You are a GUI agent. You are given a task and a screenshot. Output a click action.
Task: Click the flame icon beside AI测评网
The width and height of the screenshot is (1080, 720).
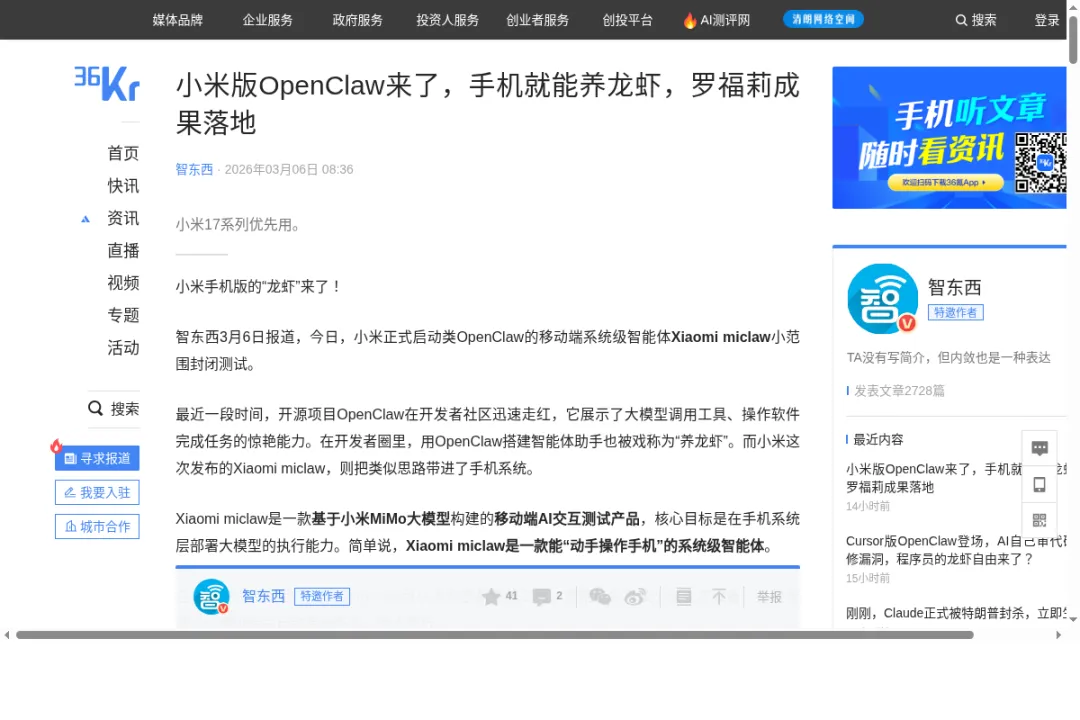pyautogui.click(x=689, y=20)
